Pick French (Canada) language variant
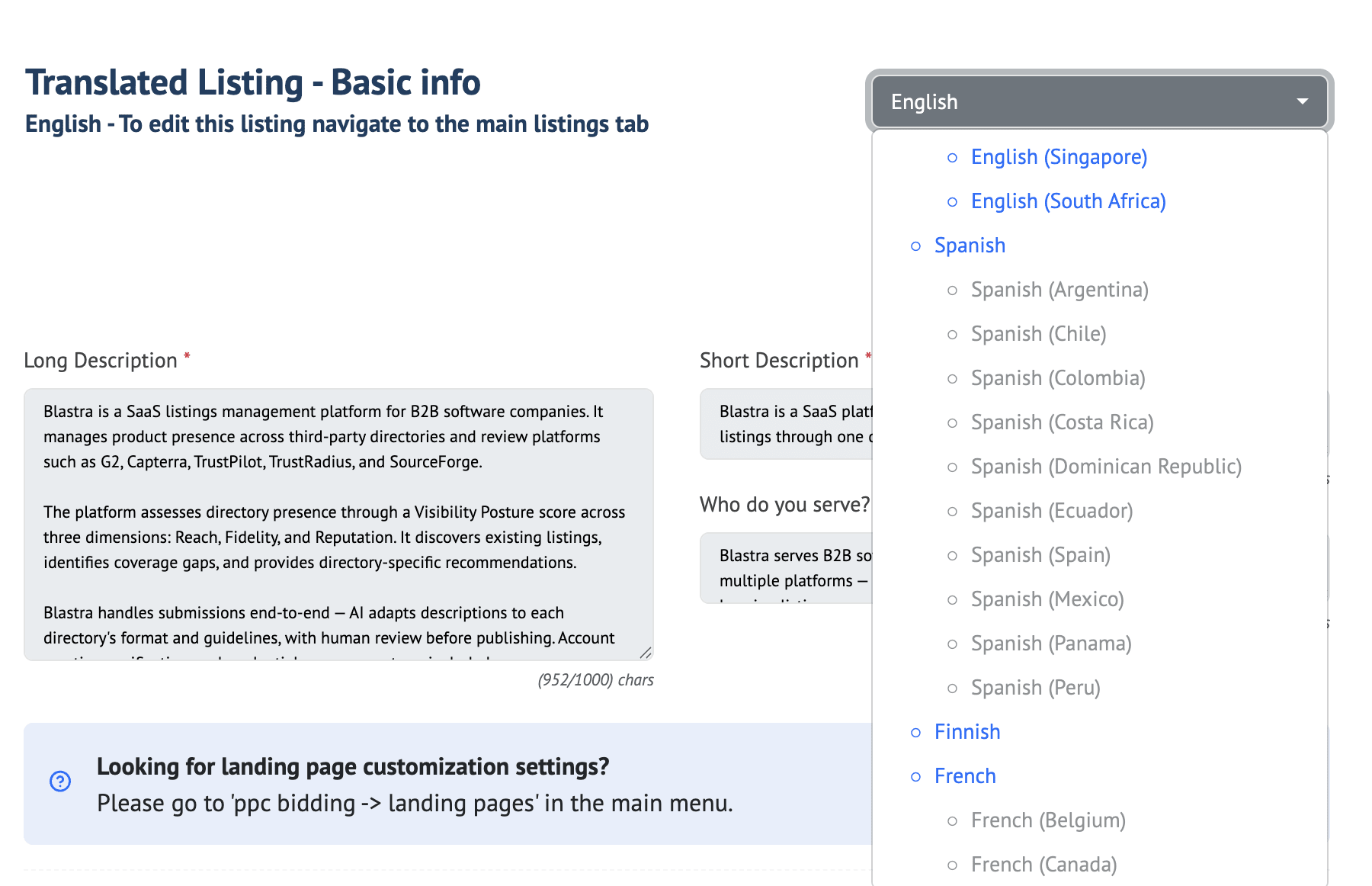1372x886 pixels. [1043, 864]
